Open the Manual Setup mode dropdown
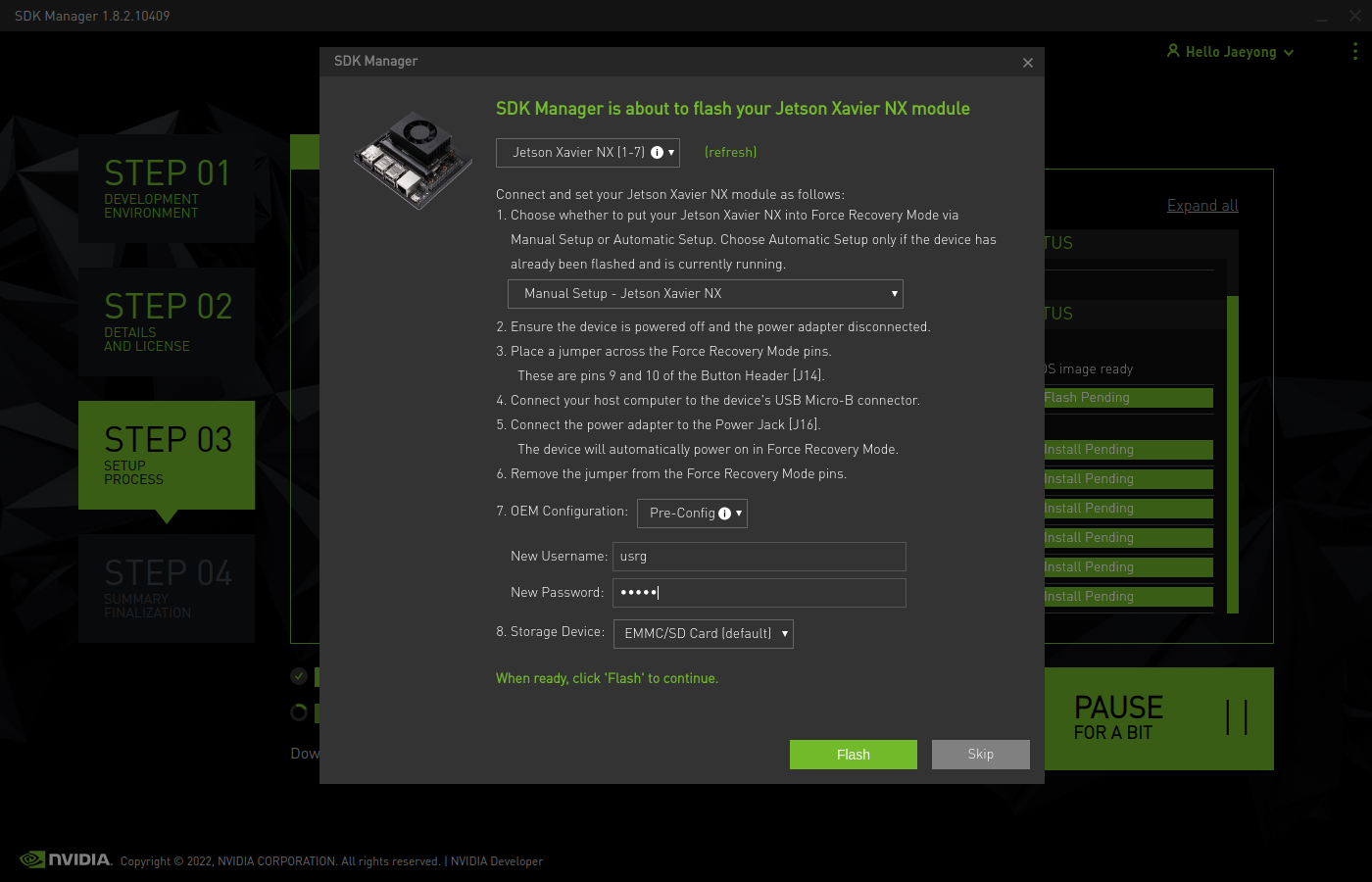This screenshot has width=1372, height=882. 706,294
